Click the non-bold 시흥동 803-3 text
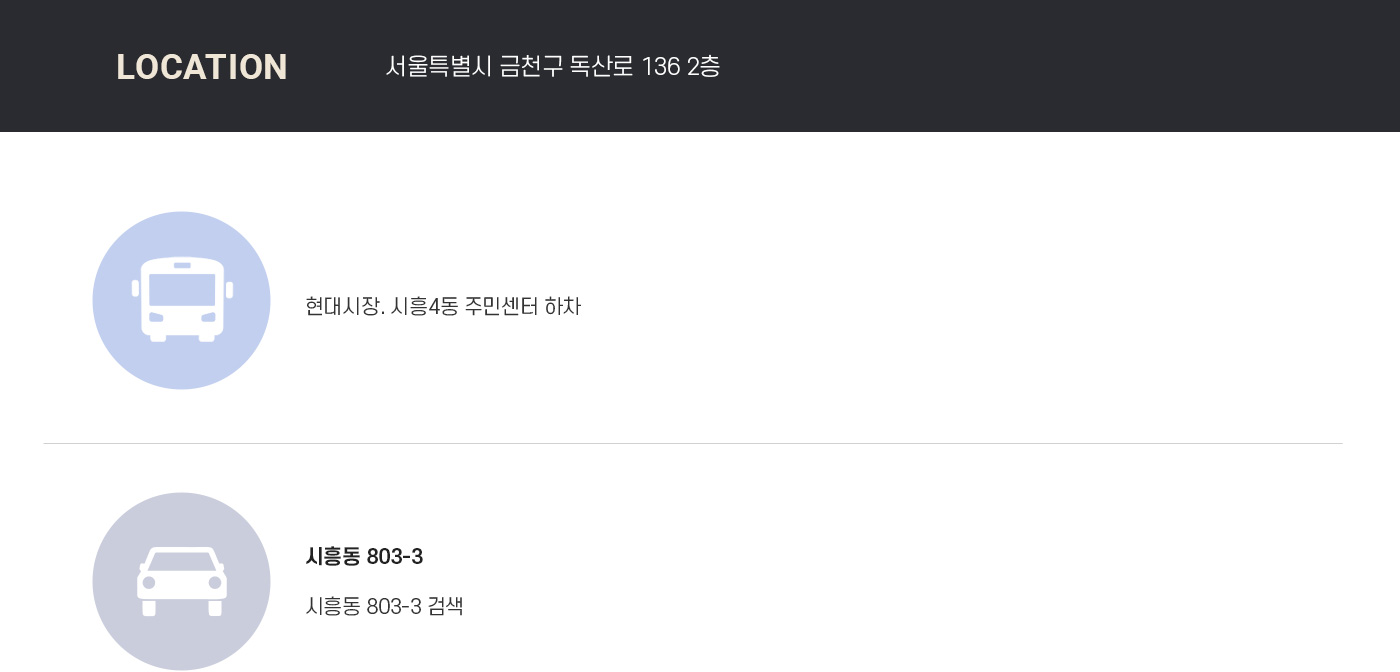The height and width of the screenshot is (672, 1400). click(364, 606)
